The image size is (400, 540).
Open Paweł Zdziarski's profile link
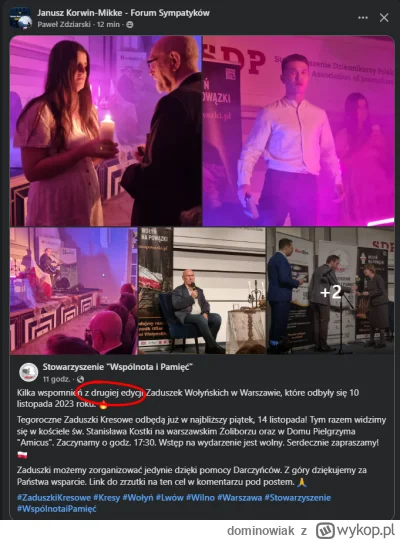pos(64,24)
